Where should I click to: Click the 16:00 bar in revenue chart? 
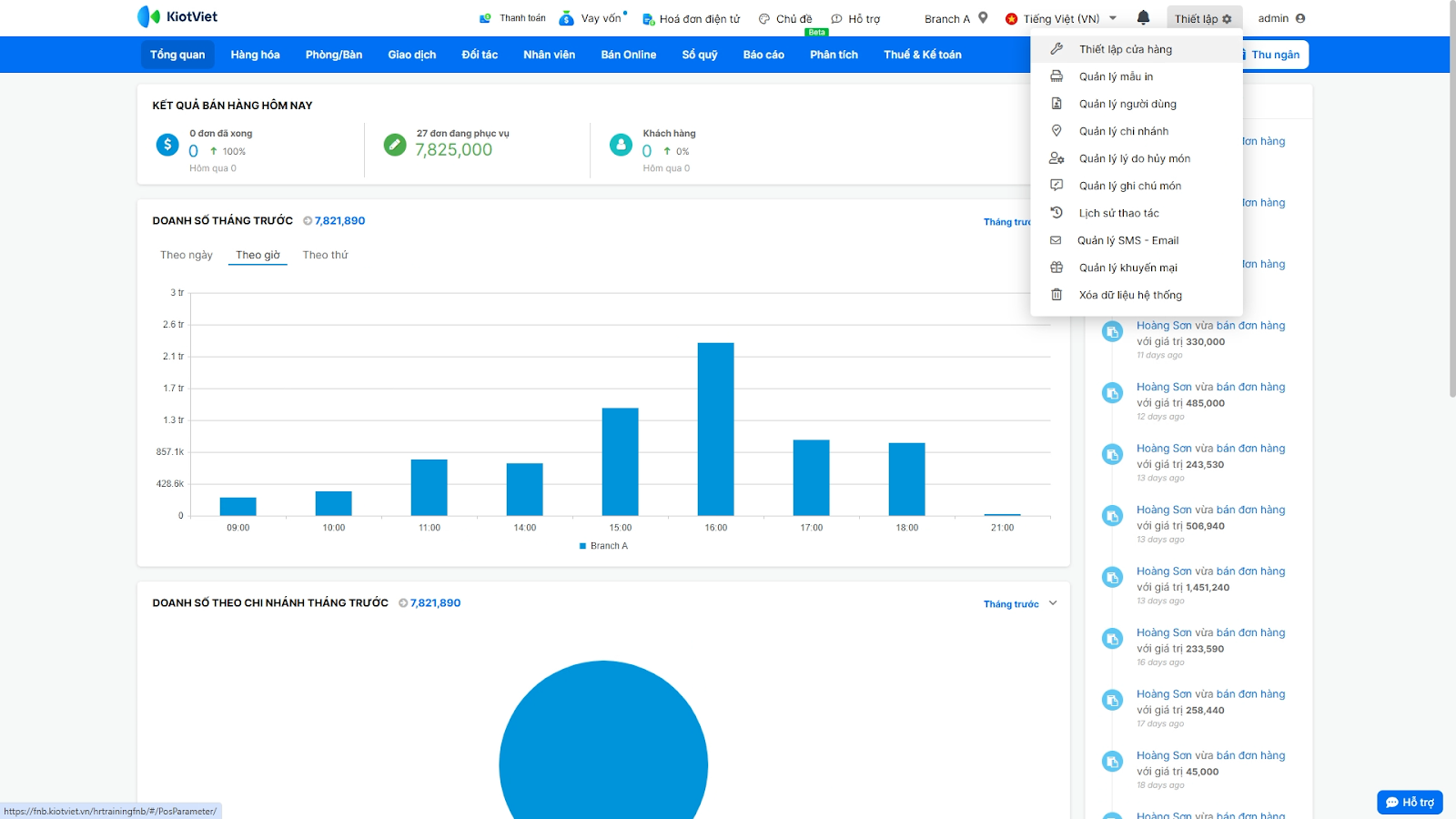pos(715,429)
